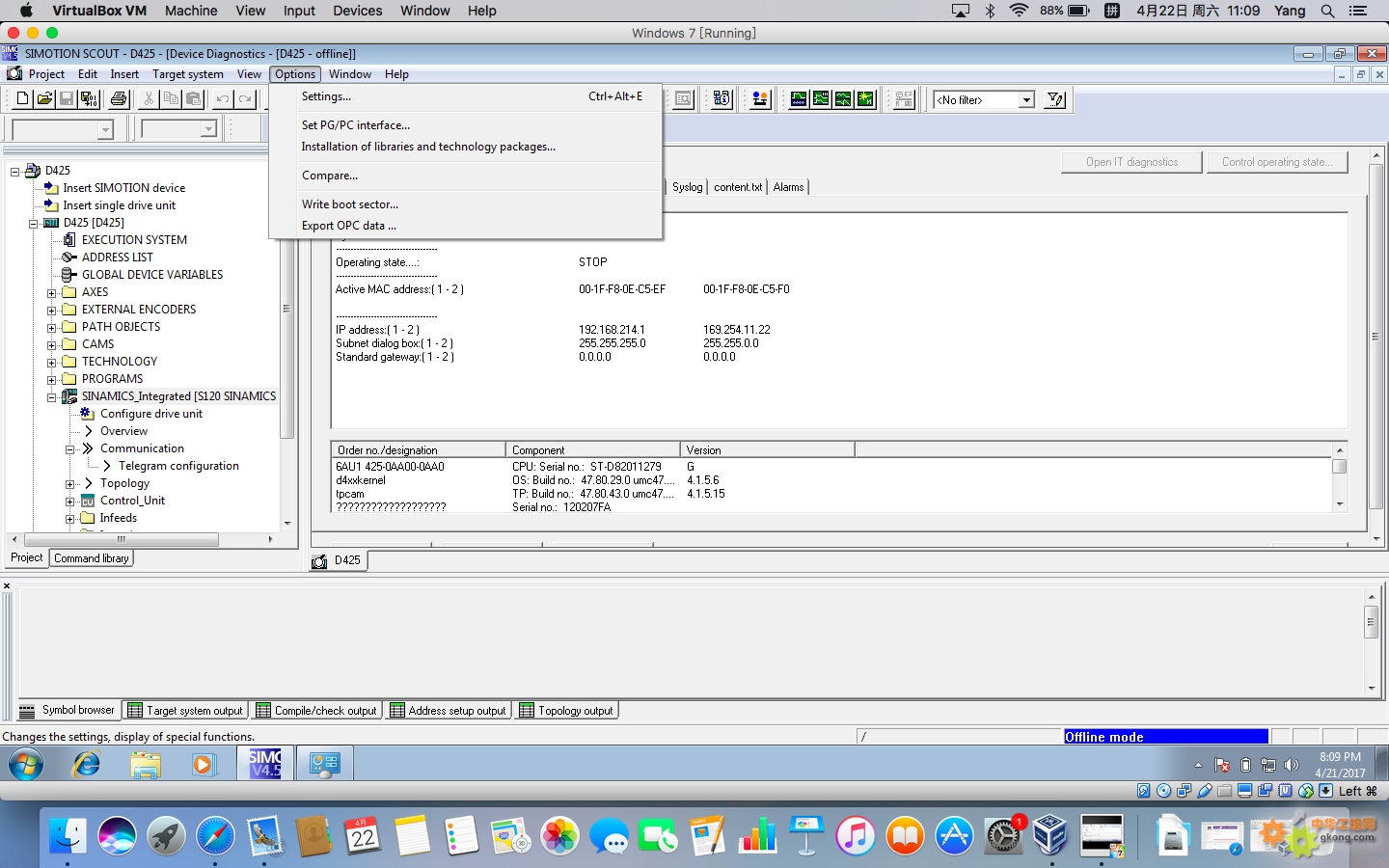Screen dimensions: 1389x868
Task: Click the filter funnel edit icon
Action: coord(1055,99)
